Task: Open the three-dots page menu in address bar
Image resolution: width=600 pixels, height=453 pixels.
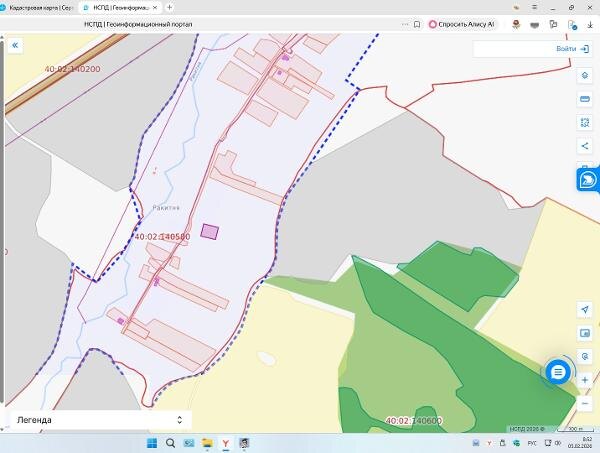Action: tap(405, 24)
